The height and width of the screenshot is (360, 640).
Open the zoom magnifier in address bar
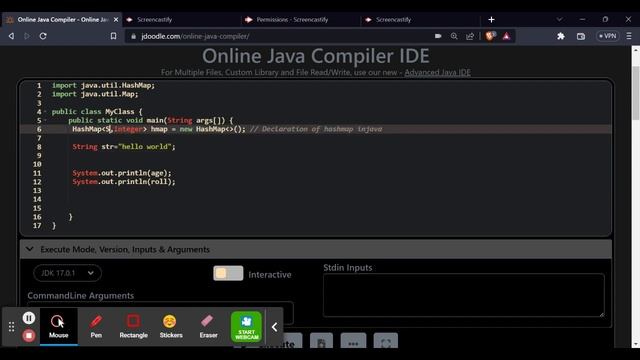(x=454, y=36)
